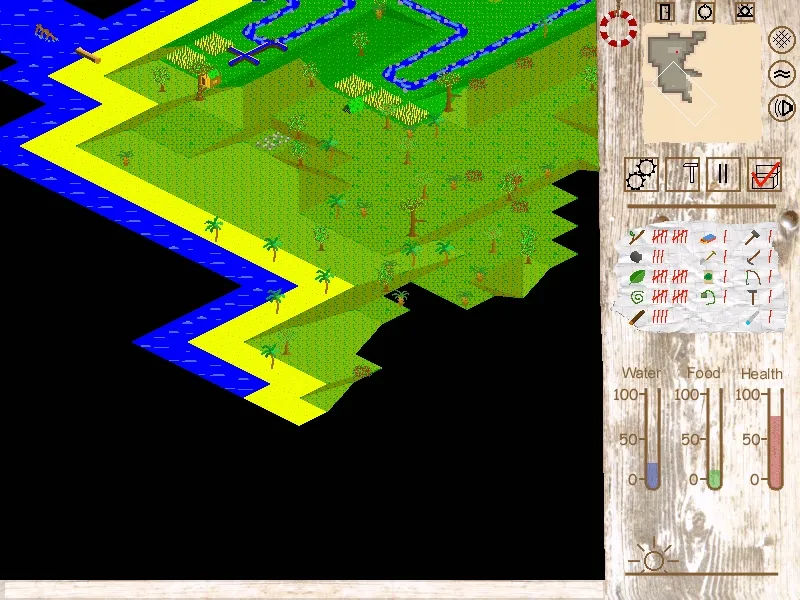Image resolution: width=800 pixels, height=600 pixels.
Task: Select the liana spiral inventory item
Action: click(637, 297)
